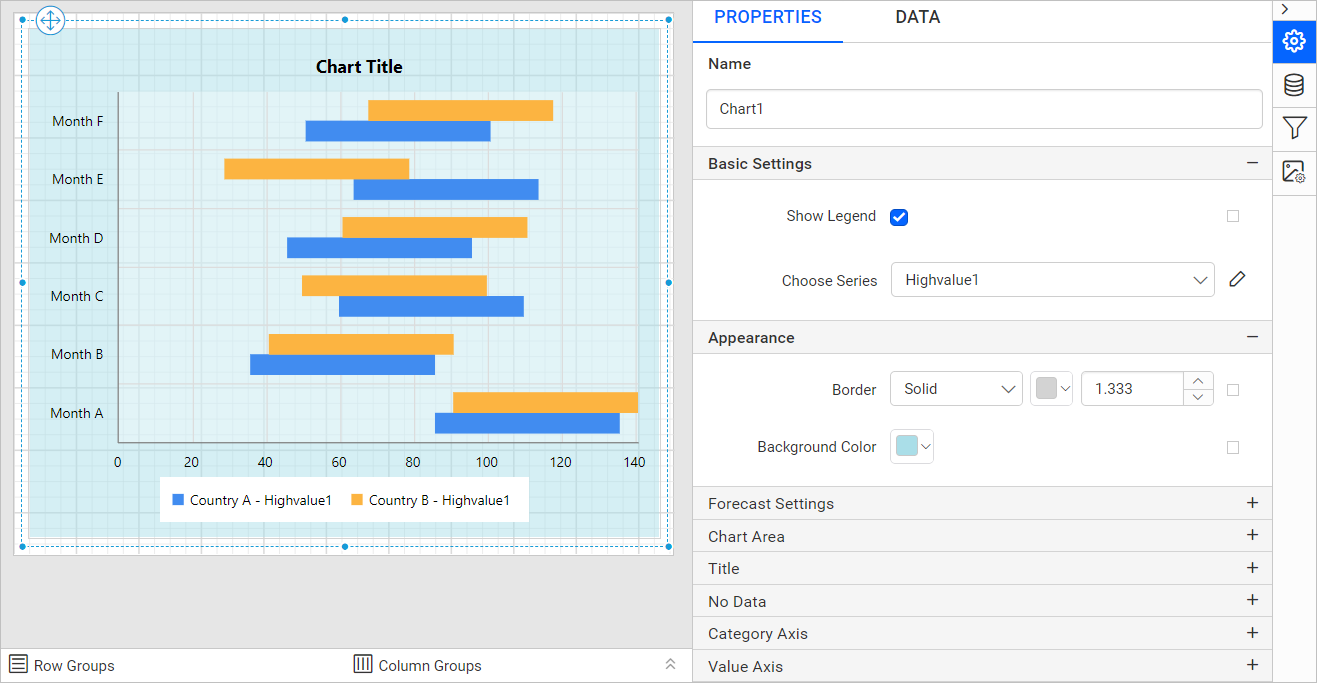Open the Border style Solid dropdown
Image resolution: width=1317 pixels, height=683 pixels.
(x=955, y=389)
